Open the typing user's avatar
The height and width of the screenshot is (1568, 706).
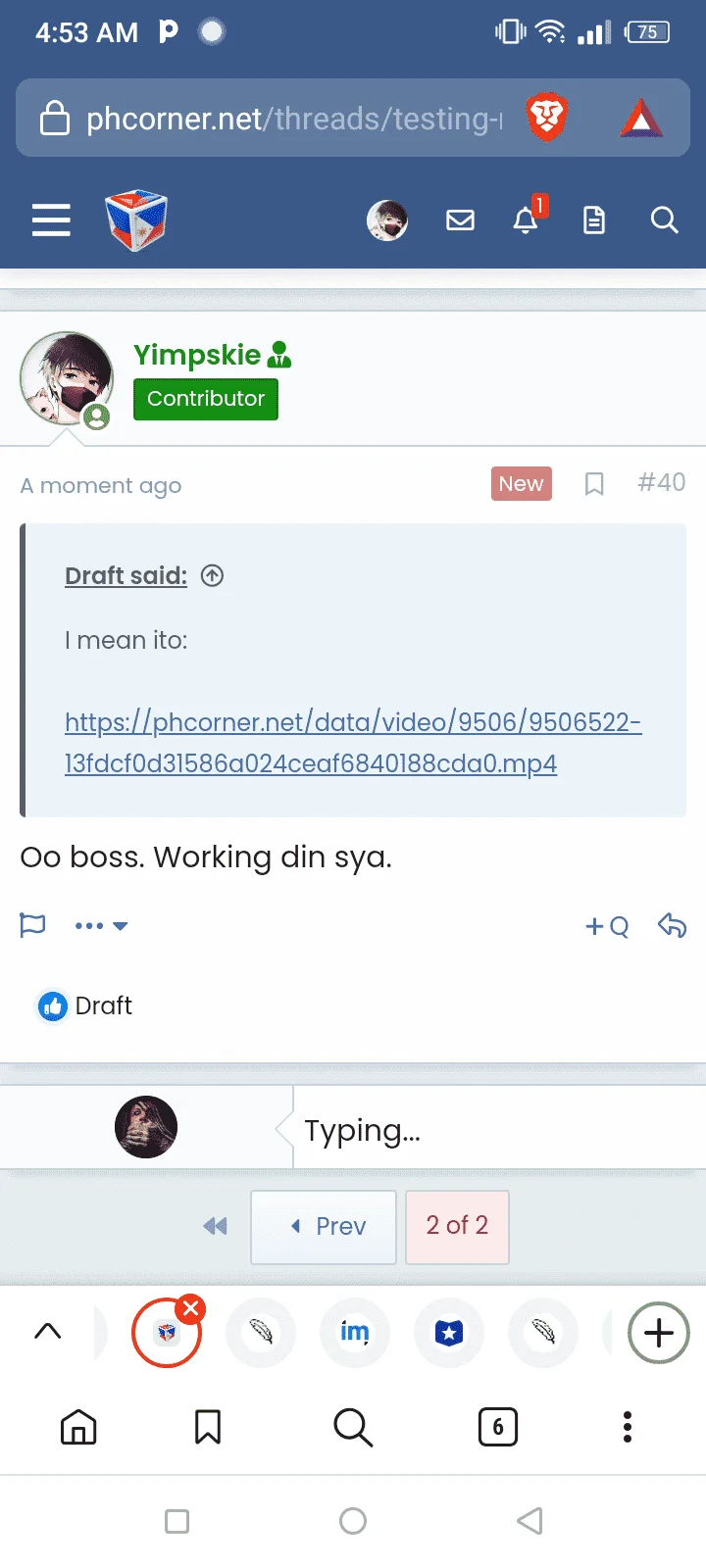(146, 1127)
